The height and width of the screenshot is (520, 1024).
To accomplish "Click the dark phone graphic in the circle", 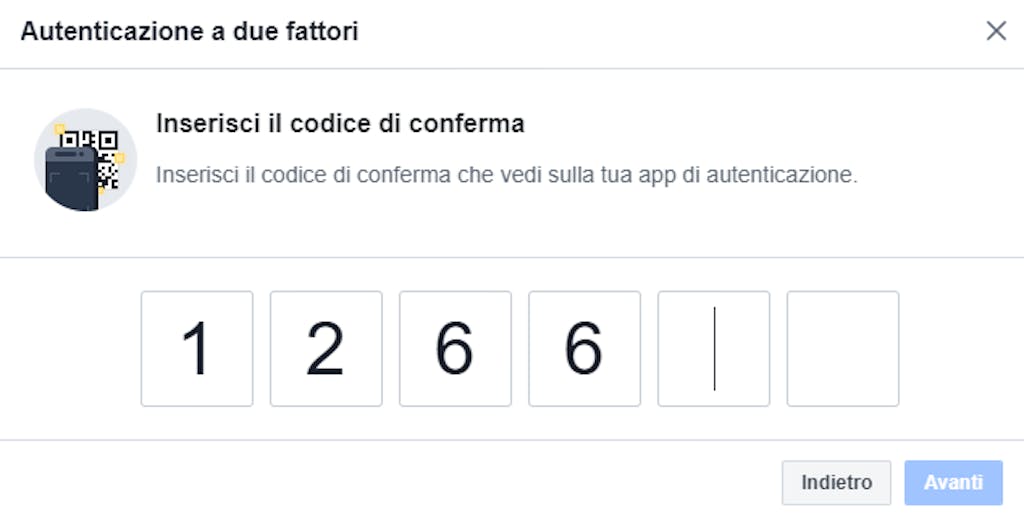I will click(71, 179).
